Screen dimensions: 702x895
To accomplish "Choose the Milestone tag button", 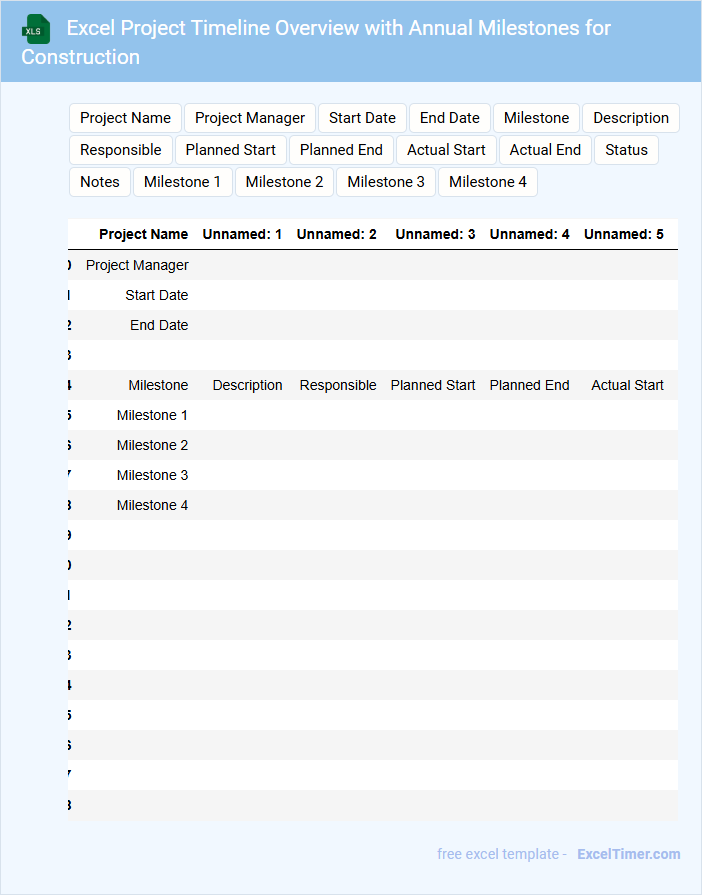I will click(x=536, y=118).
